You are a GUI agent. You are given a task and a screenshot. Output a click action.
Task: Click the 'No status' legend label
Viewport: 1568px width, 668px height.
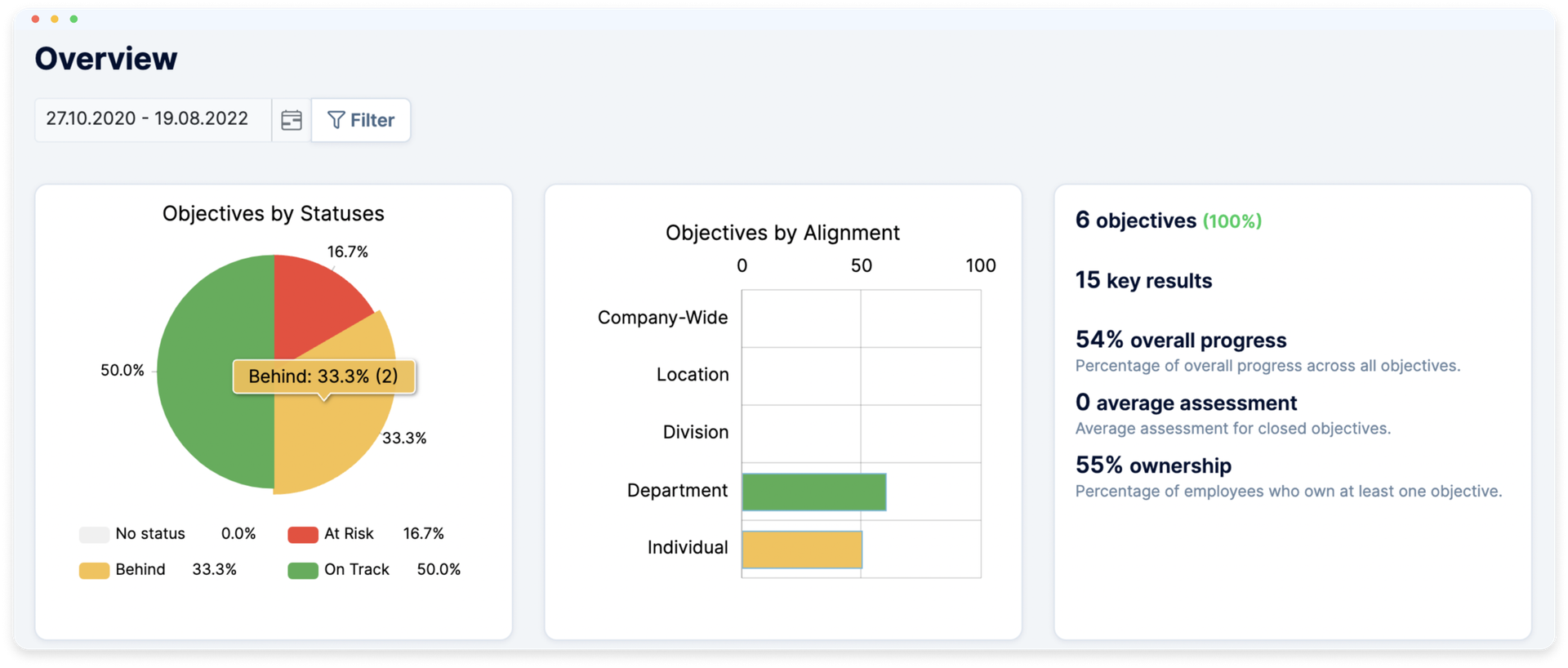[x=150, y=534]
